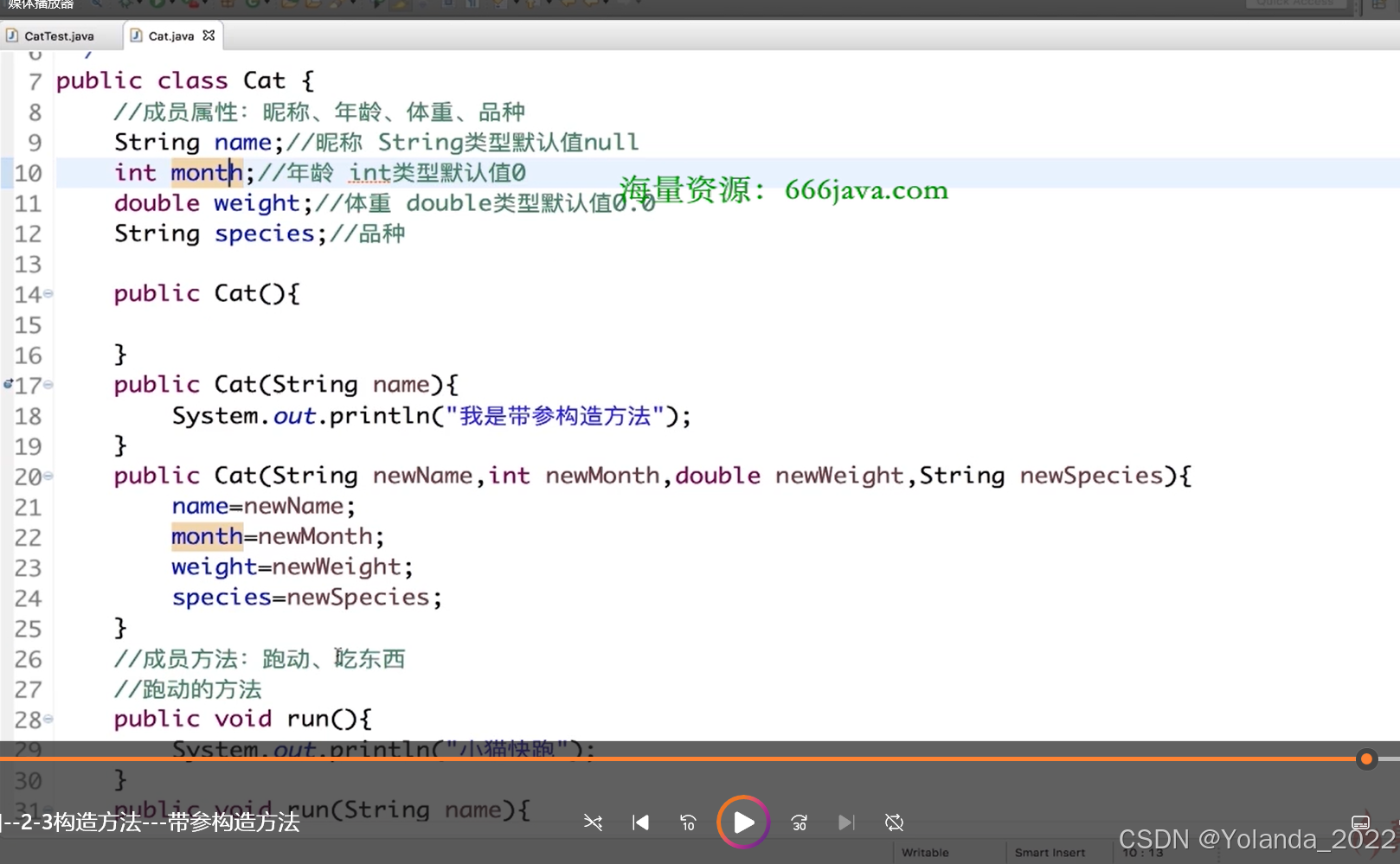Screen dimensions: 1400x864
Task: Play the video
Action: click(743, 822)
